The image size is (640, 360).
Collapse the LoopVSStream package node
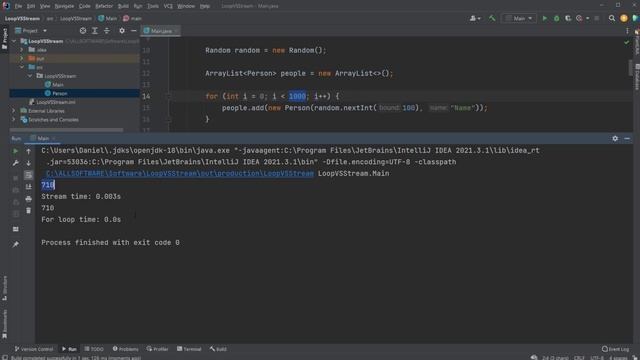click(x=30, y=76)
